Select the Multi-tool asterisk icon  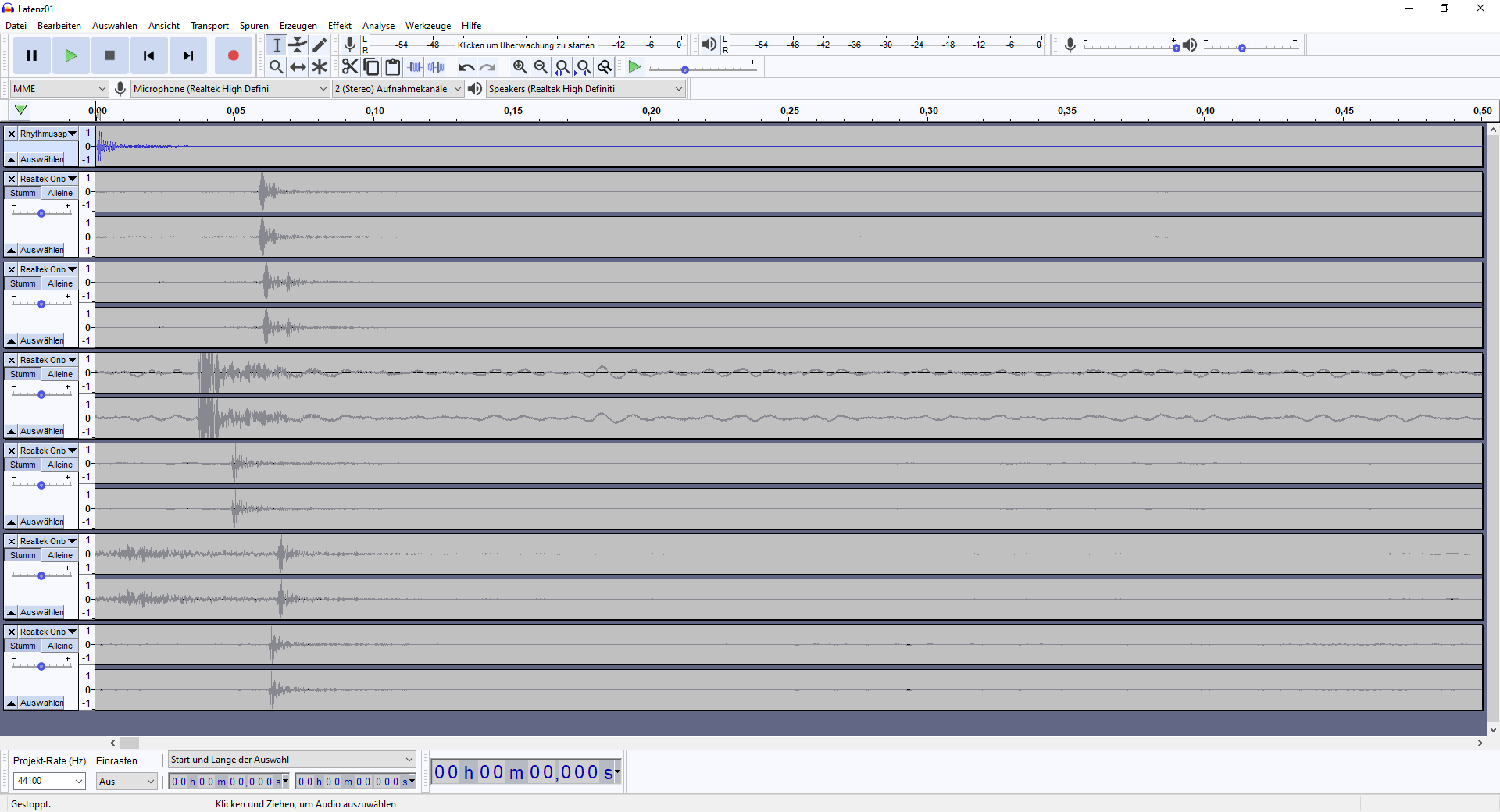pos(320,67)
